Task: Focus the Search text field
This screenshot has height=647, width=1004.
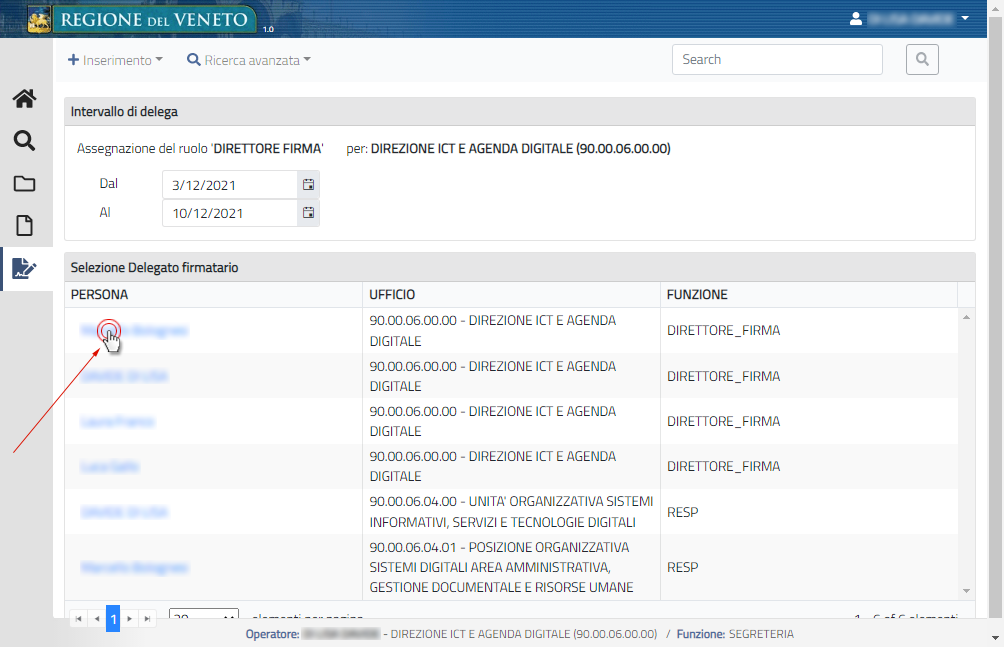Action: [777, 60]
